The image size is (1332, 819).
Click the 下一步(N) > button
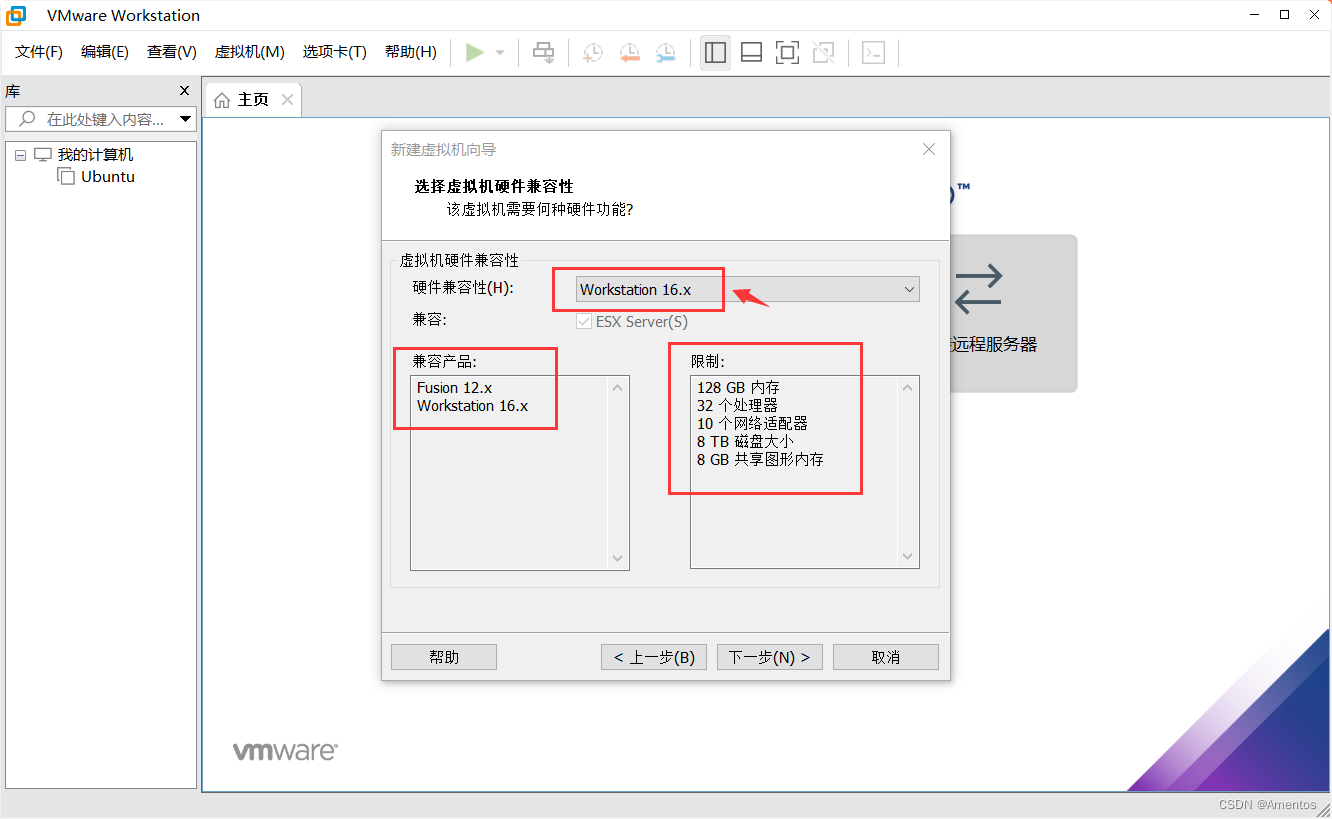pyautogui.click(x=769, y=657)
